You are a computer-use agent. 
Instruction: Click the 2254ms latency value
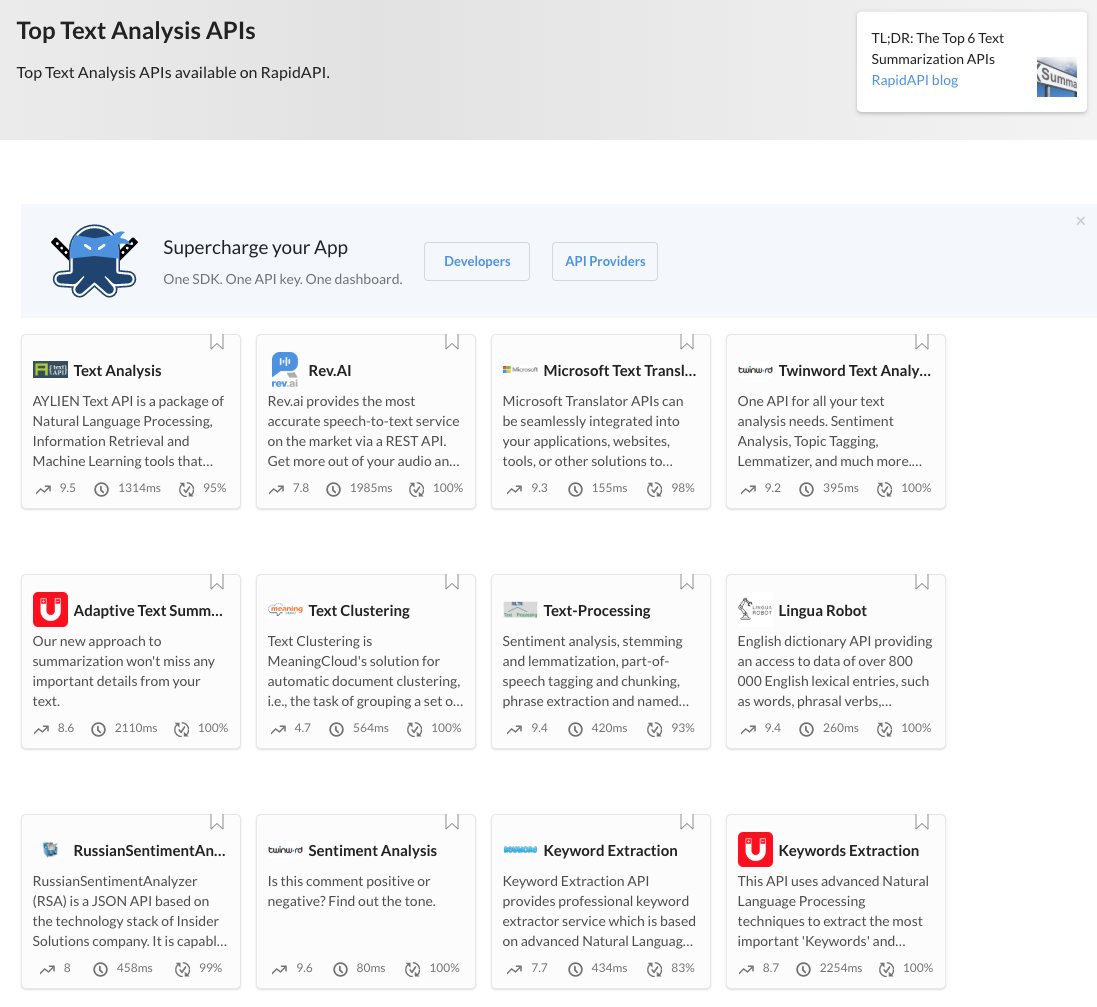click(841, 968)
